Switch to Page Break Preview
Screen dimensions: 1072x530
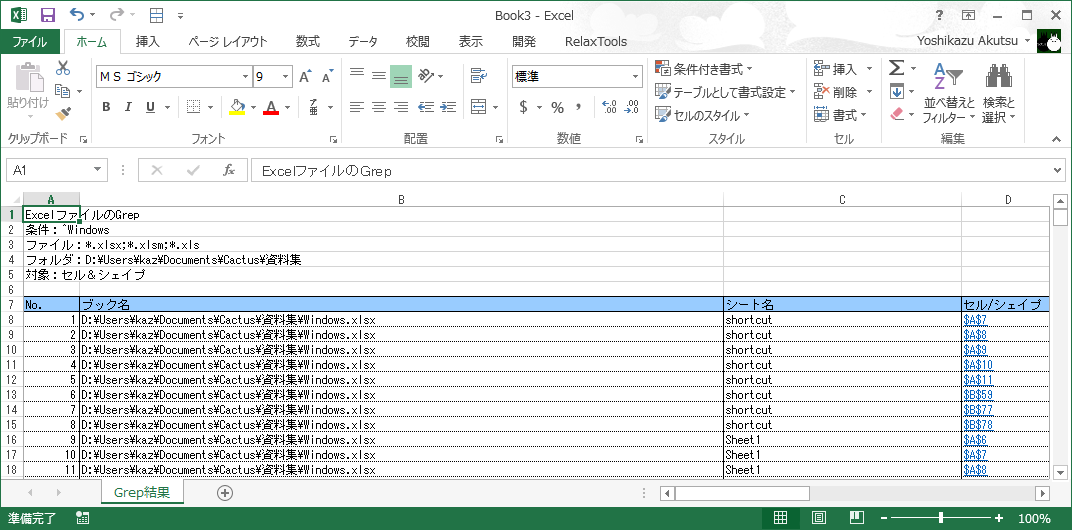pyautogui.click(x=857, y=518)
